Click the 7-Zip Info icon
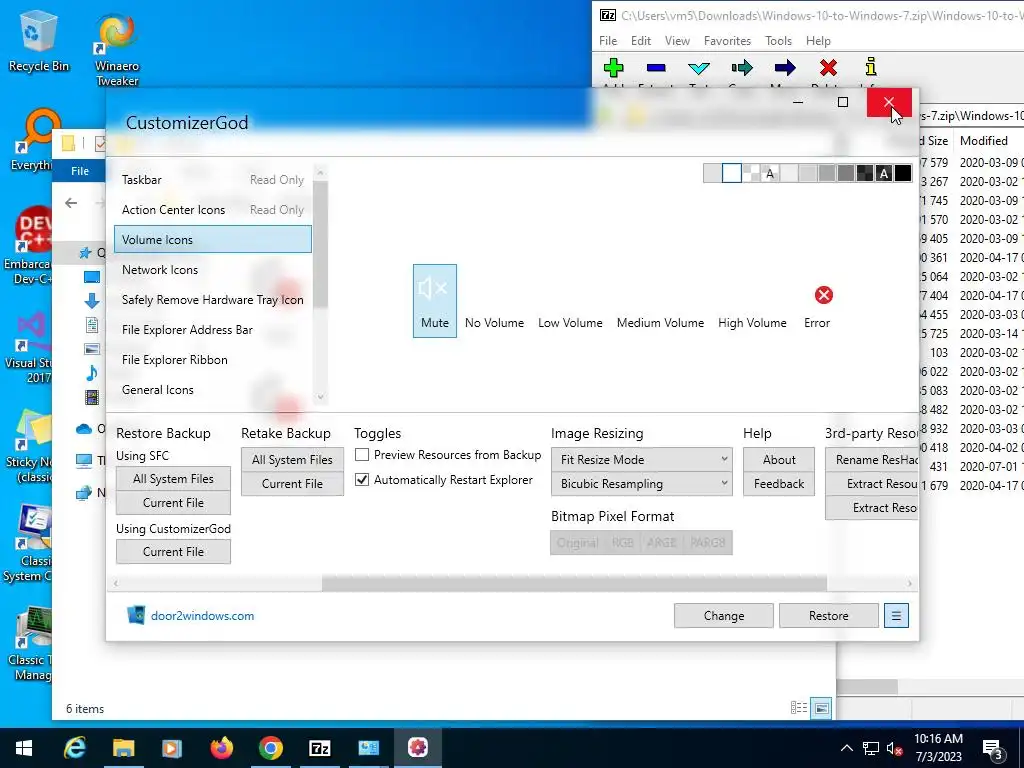 [871, 67]
